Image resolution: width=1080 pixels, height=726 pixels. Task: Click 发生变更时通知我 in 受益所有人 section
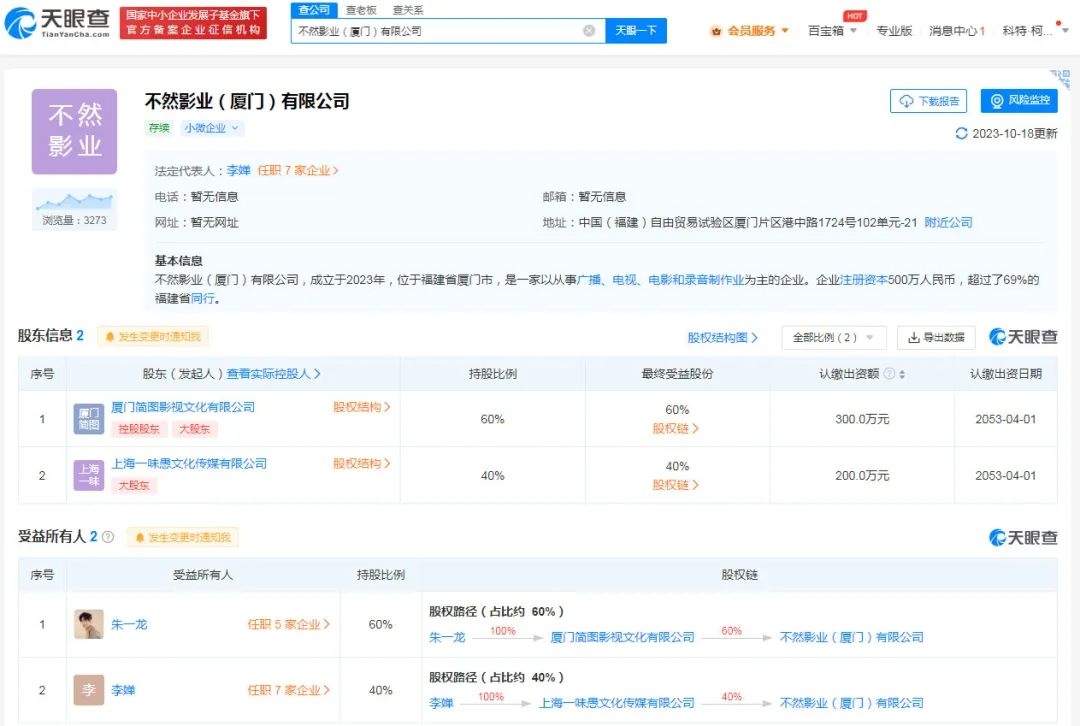pos(183,537)
